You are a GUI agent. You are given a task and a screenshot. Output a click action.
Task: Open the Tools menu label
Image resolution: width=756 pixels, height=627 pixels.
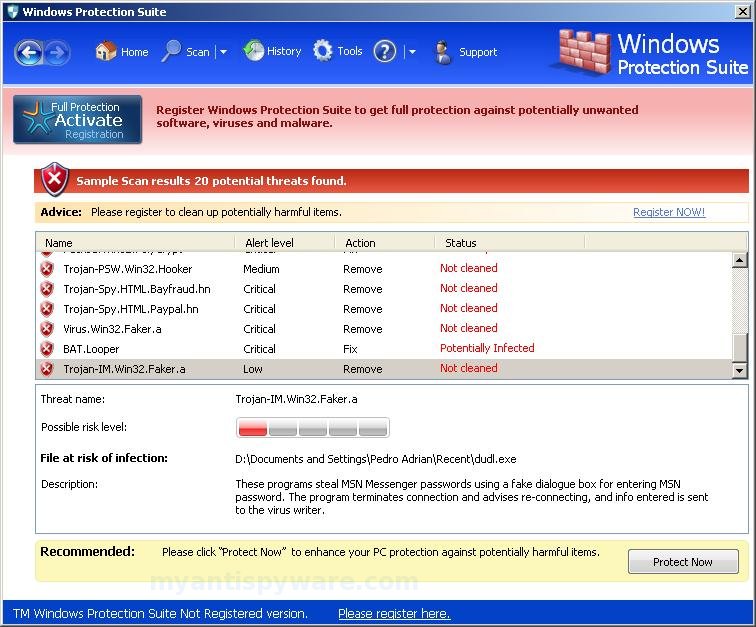(x=350, y=51)
